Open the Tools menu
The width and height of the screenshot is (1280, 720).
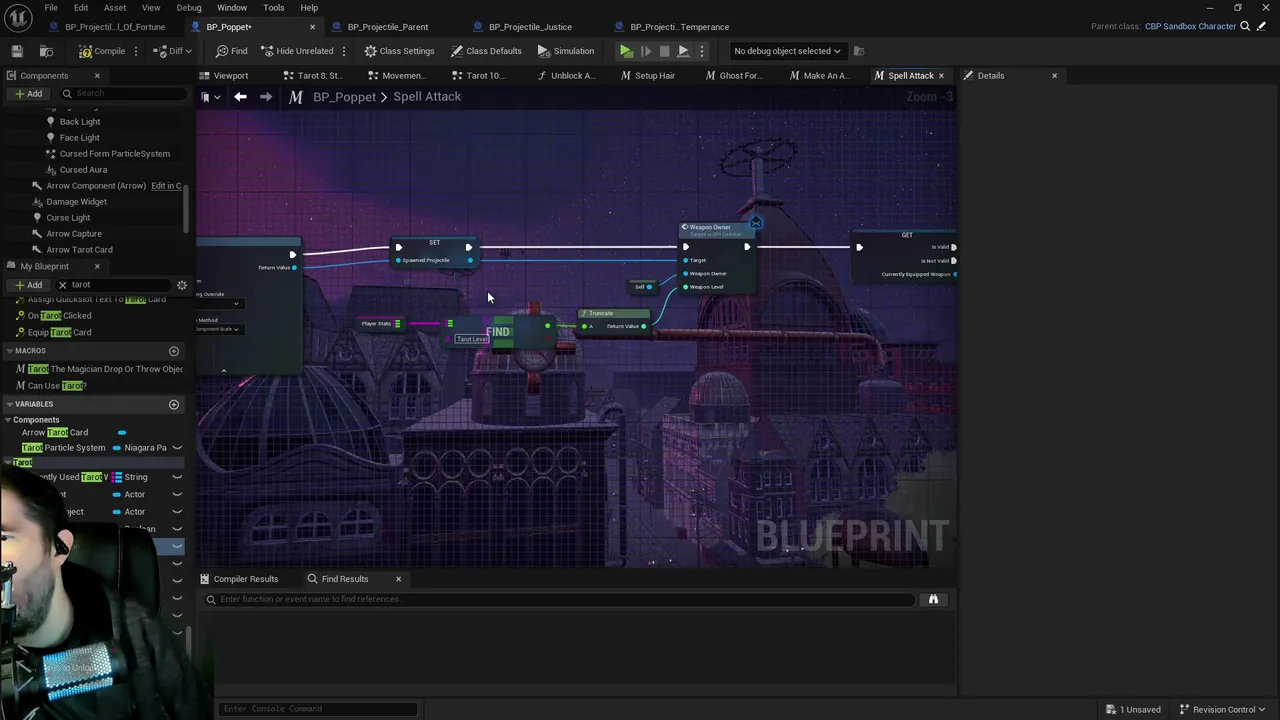tap(273, 7)
